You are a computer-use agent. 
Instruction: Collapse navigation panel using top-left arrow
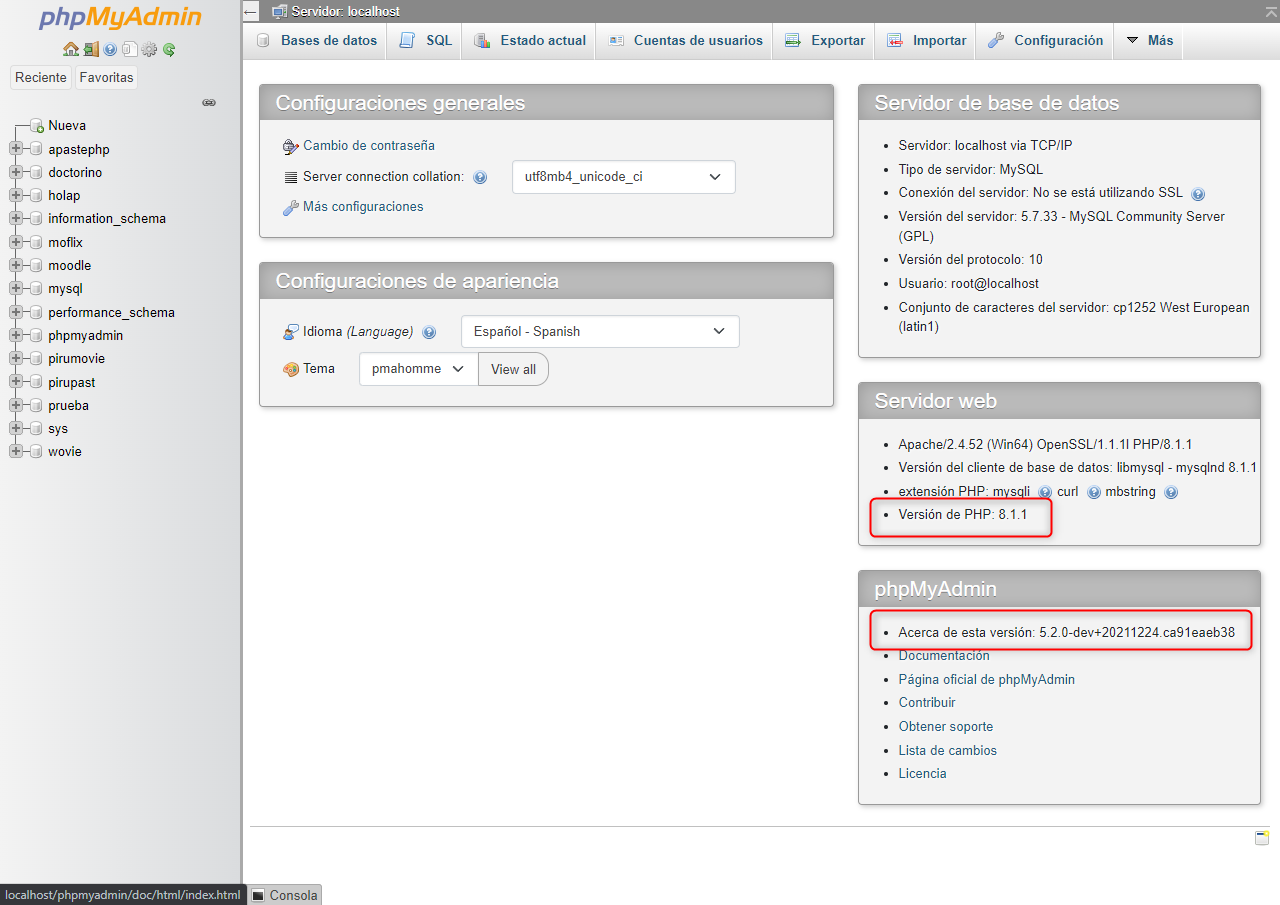(x=251, y=12)
